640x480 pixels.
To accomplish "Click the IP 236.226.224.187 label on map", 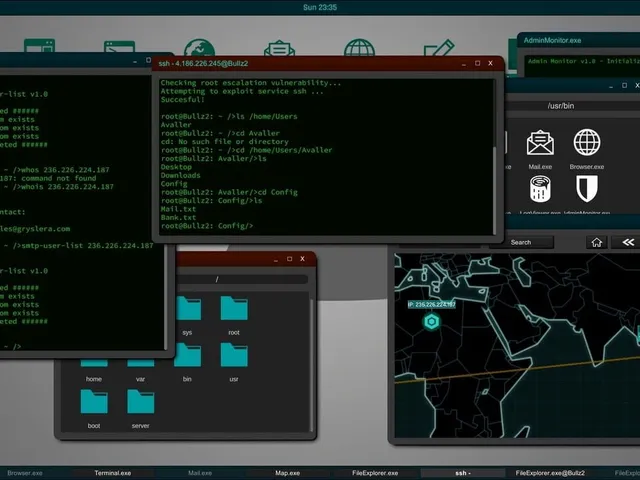I will (x=432, y=304).
